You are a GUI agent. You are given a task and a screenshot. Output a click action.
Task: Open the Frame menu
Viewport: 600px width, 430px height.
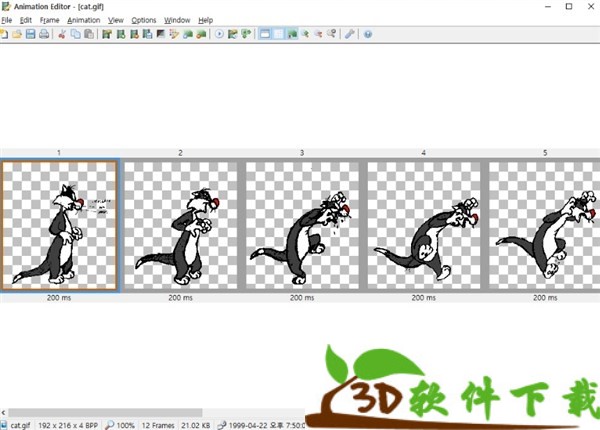(x=49, y=20)
